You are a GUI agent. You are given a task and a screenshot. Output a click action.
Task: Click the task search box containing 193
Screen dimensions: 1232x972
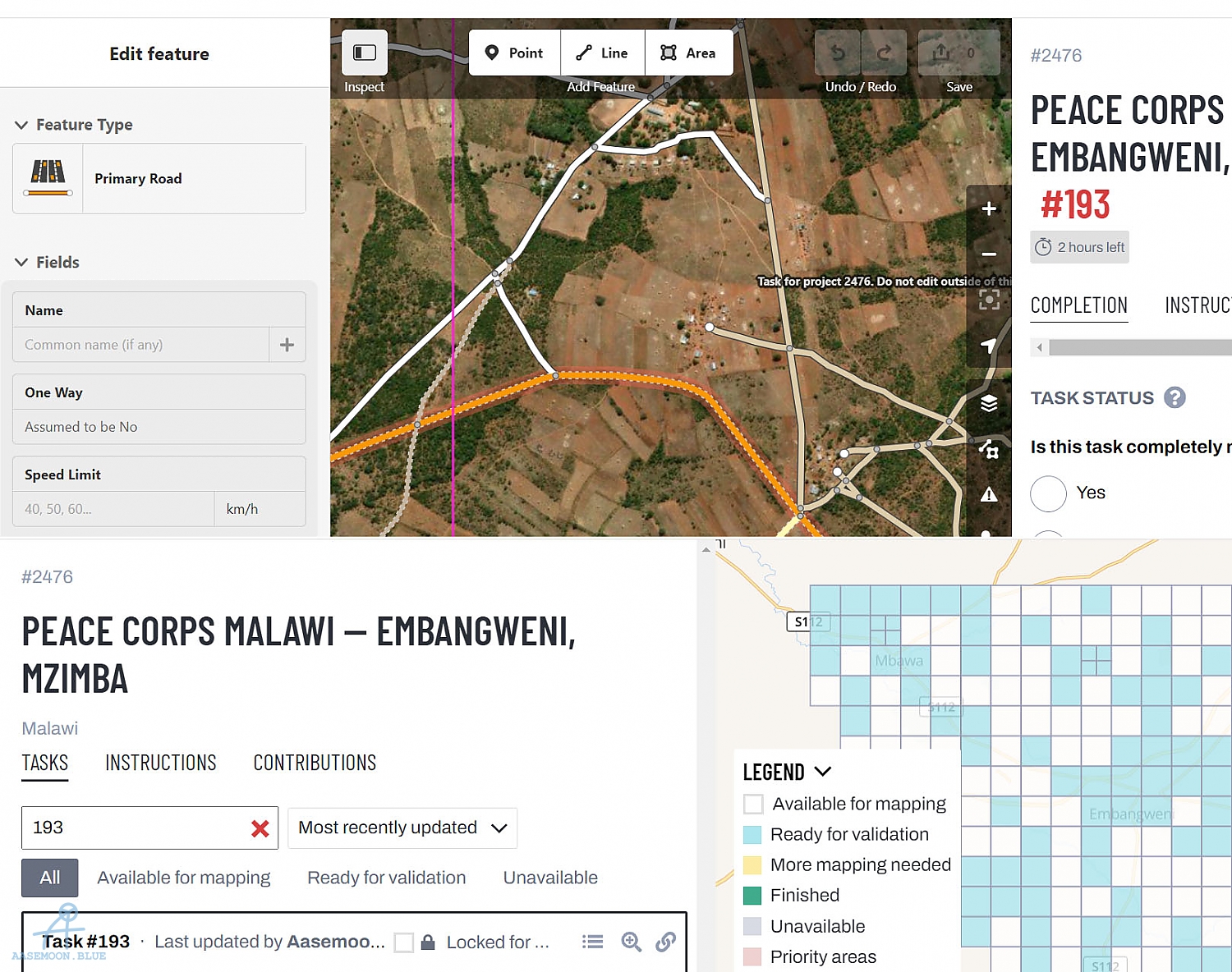click(149, 828)
